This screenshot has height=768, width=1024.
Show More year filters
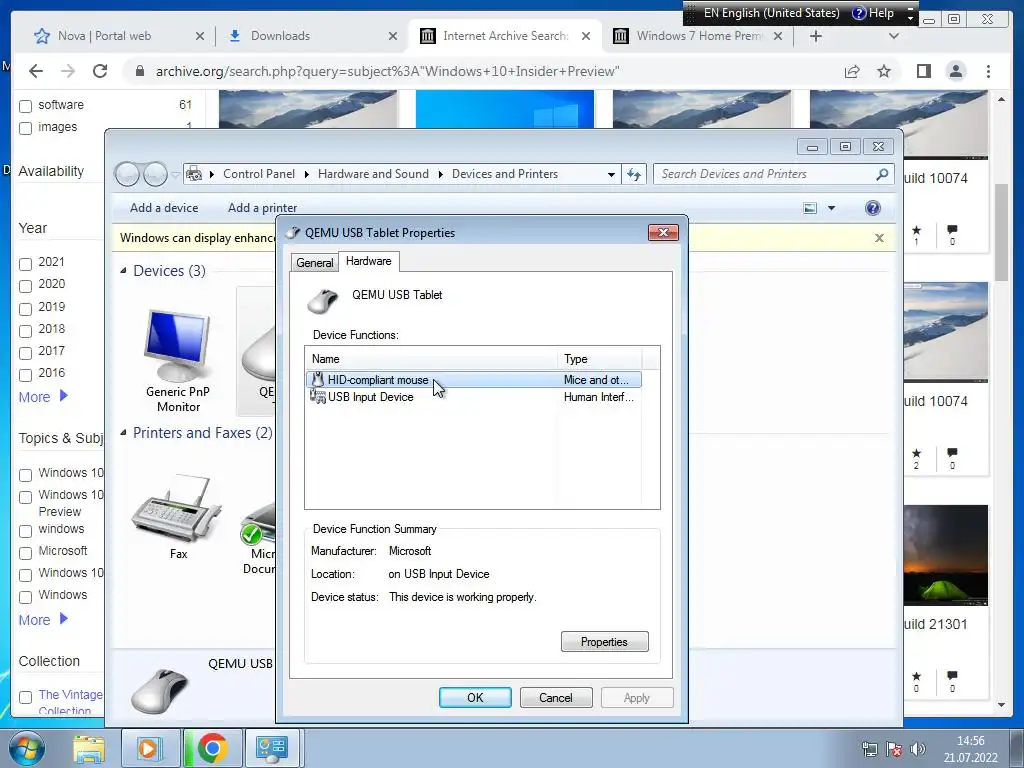coord(43,396)
